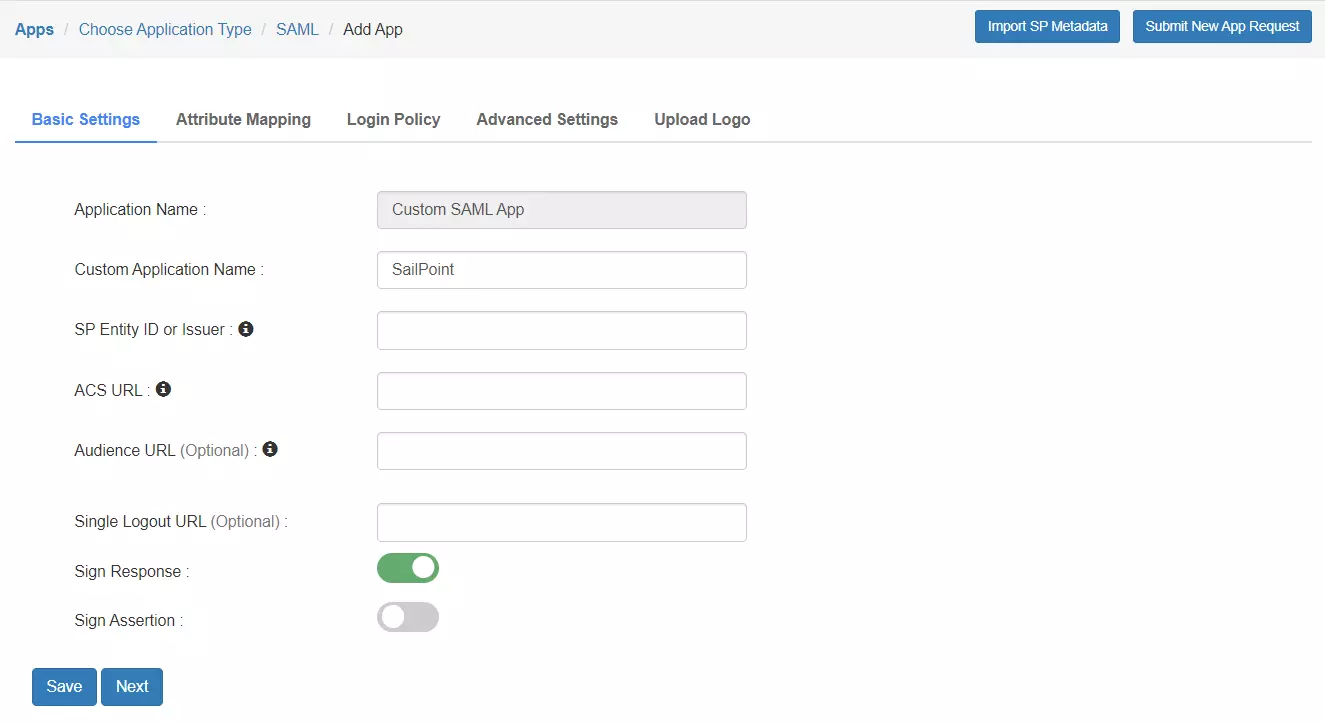Screen dimensions: 1325x723
Task: Disable the Sign Response toggle
Action: [407, 567]
